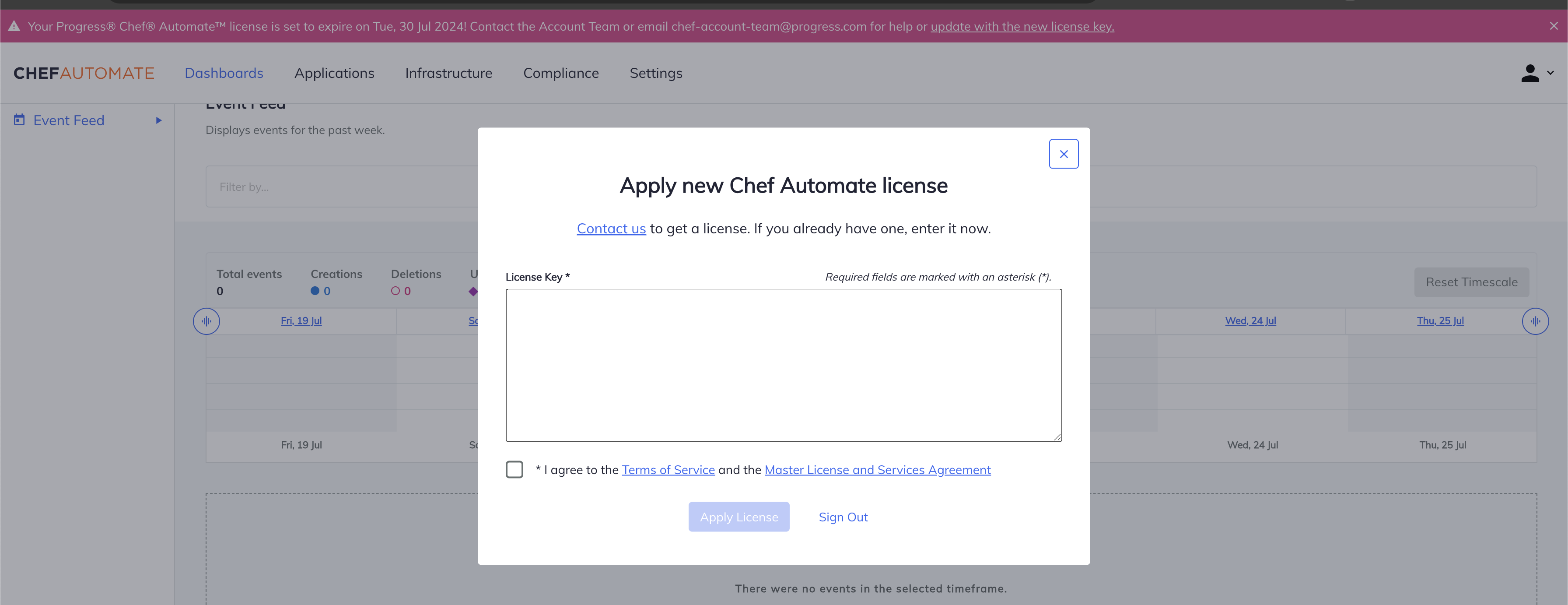Follow the update with new license key link
This screenshot has height=605, width=1568.
[x=1022, y=26]
